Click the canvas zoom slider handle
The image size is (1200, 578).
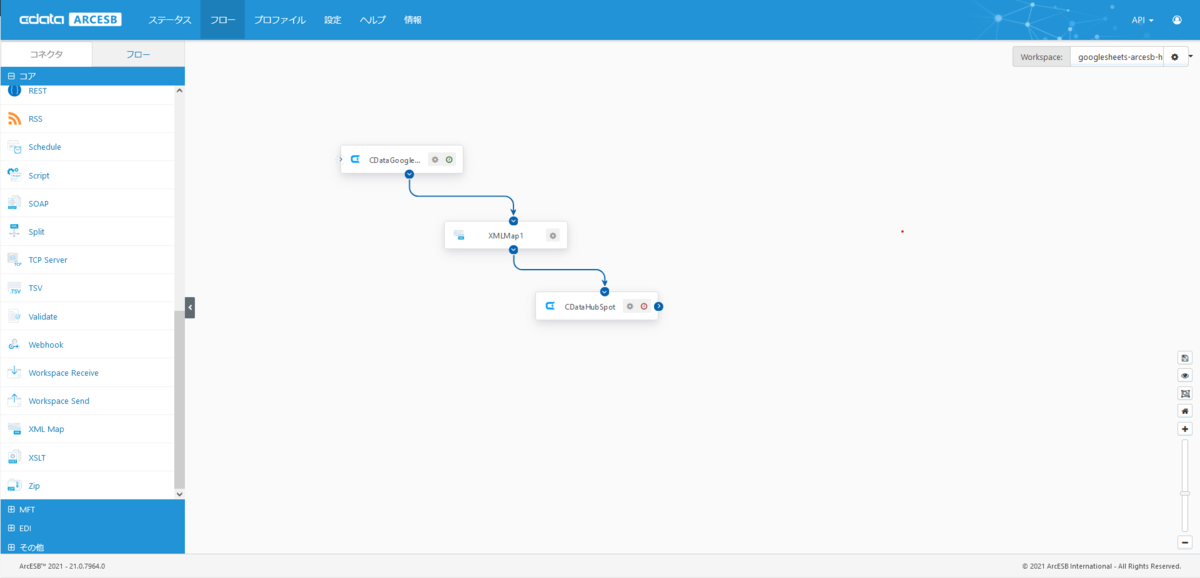[1185, 493]
